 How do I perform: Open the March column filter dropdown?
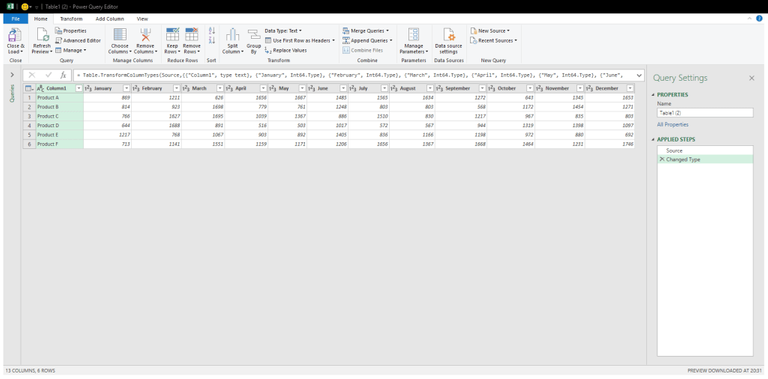tap(220, 88)
